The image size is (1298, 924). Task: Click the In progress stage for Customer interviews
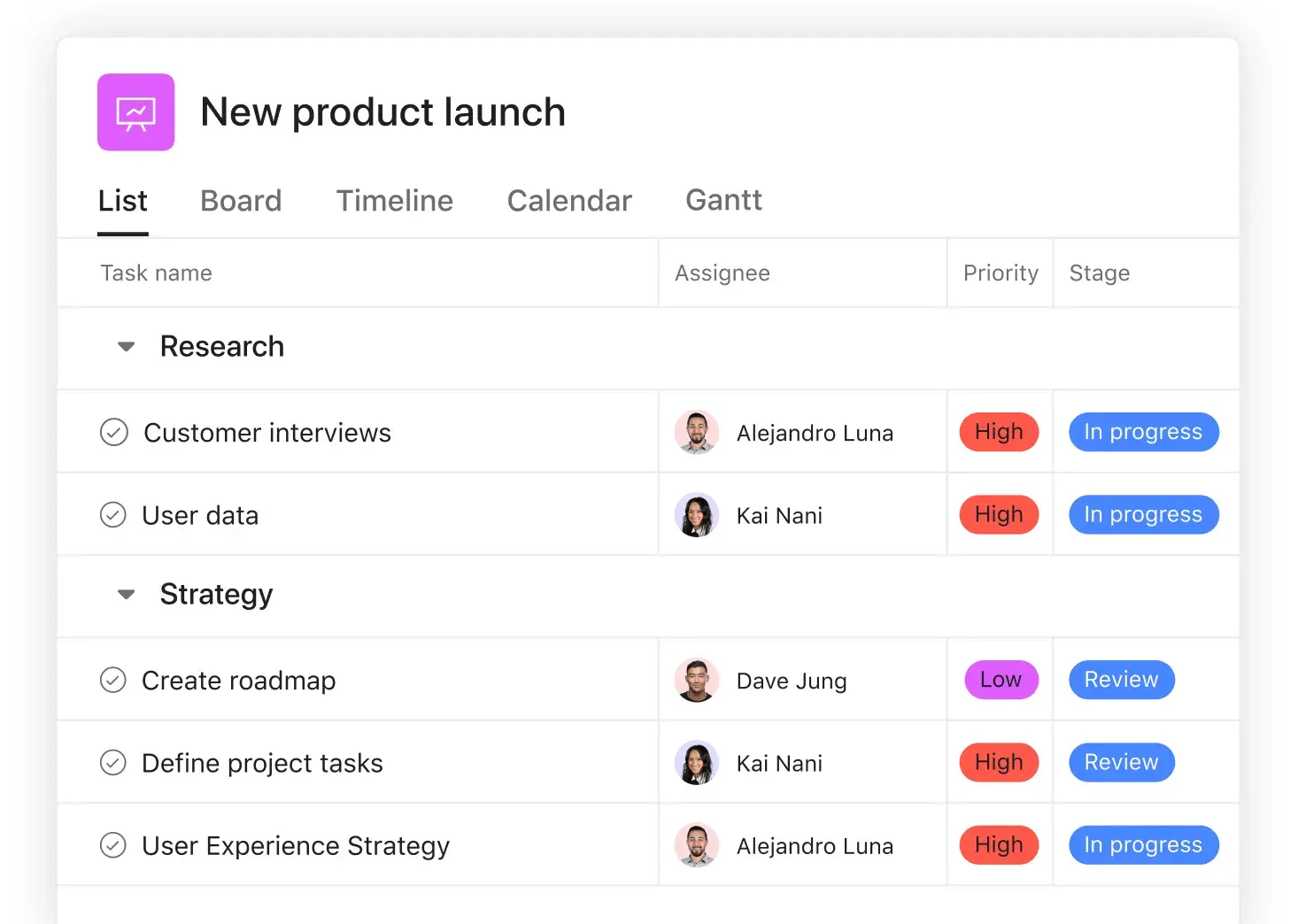coord(1143,432)
